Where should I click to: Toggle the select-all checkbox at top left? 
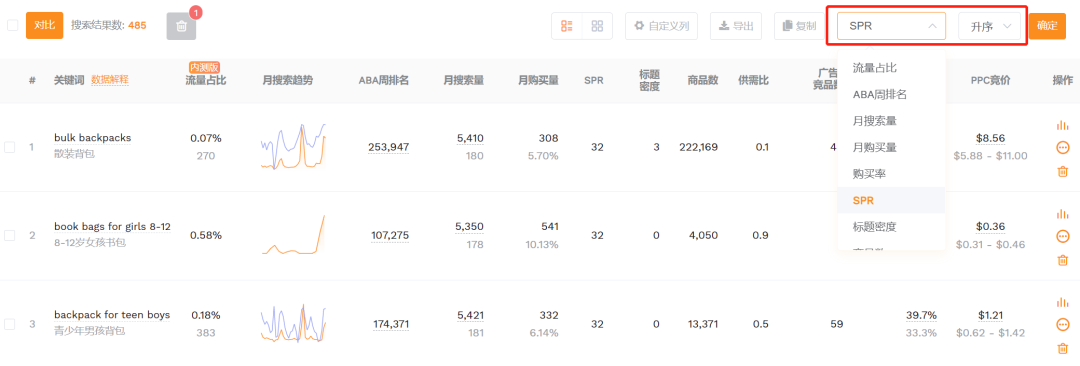tap(12, 26)
